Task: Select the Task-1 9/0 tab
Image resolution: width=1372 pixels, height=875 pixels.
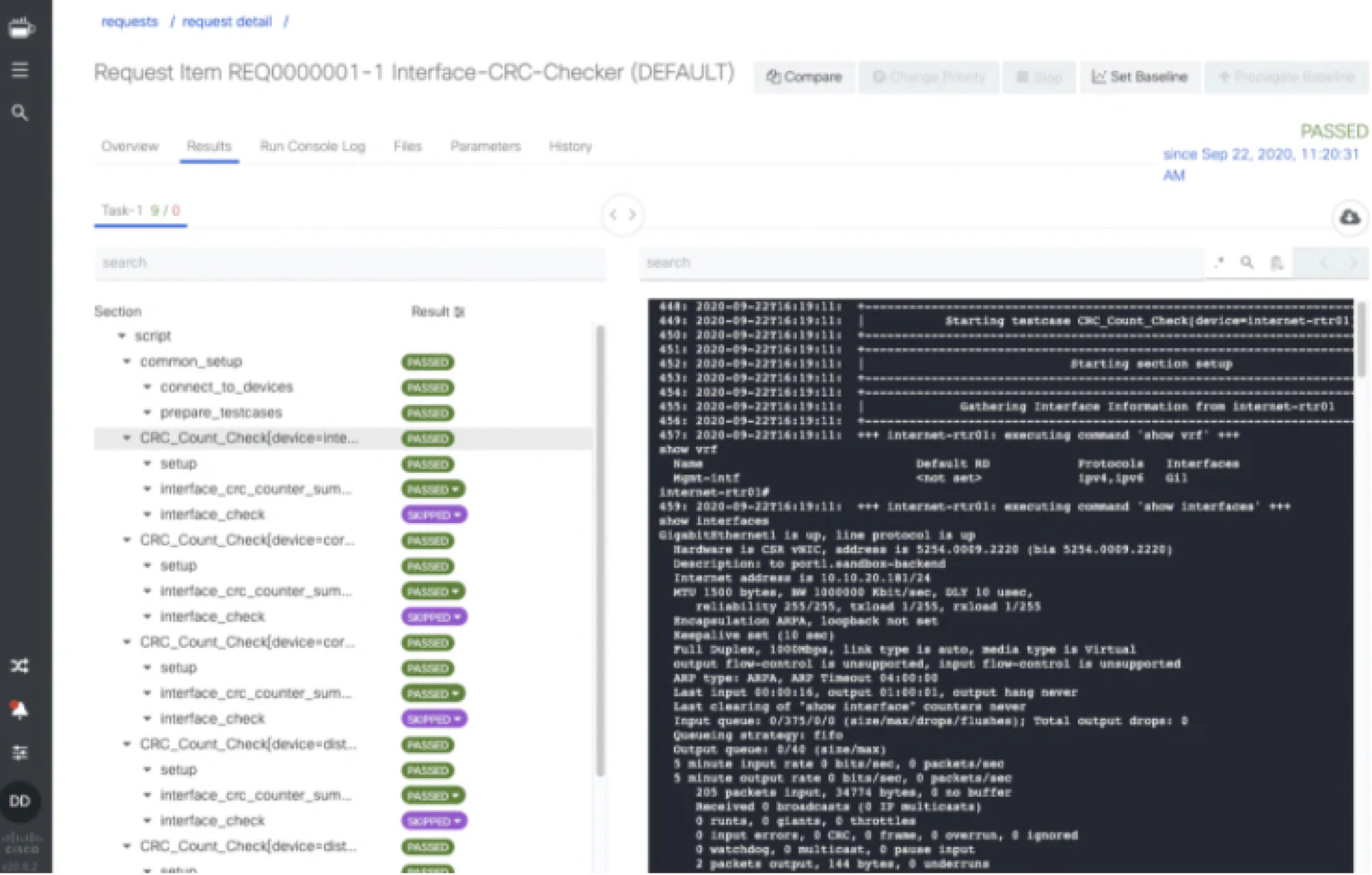Action: (141, 211)
